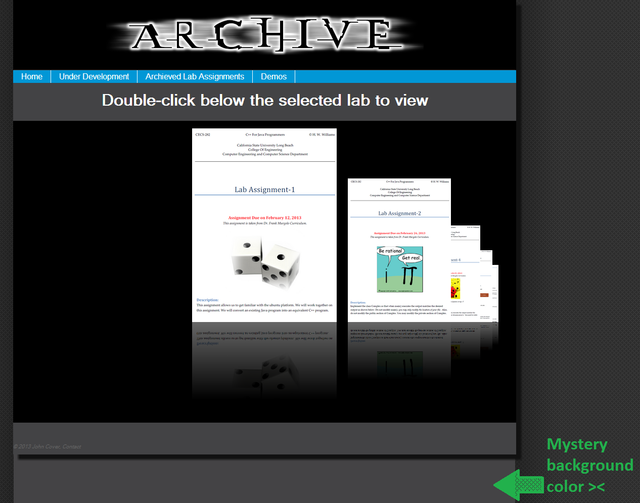Open the Home menu item
Image resolution: width=640 pixels, height=503 pixels.
point(32,77)
